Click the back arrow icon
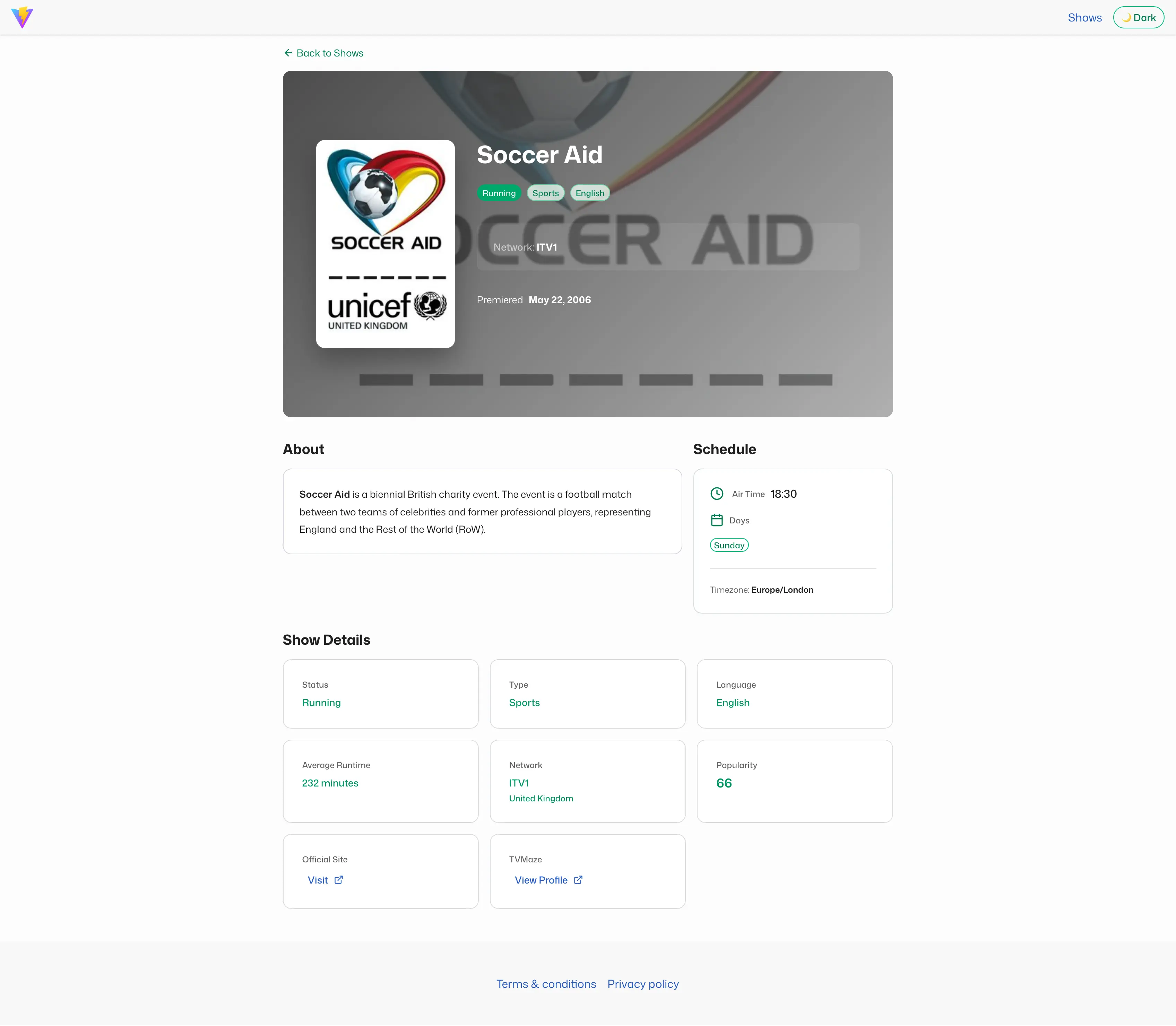1176x1026 pixels. [288, 53]
